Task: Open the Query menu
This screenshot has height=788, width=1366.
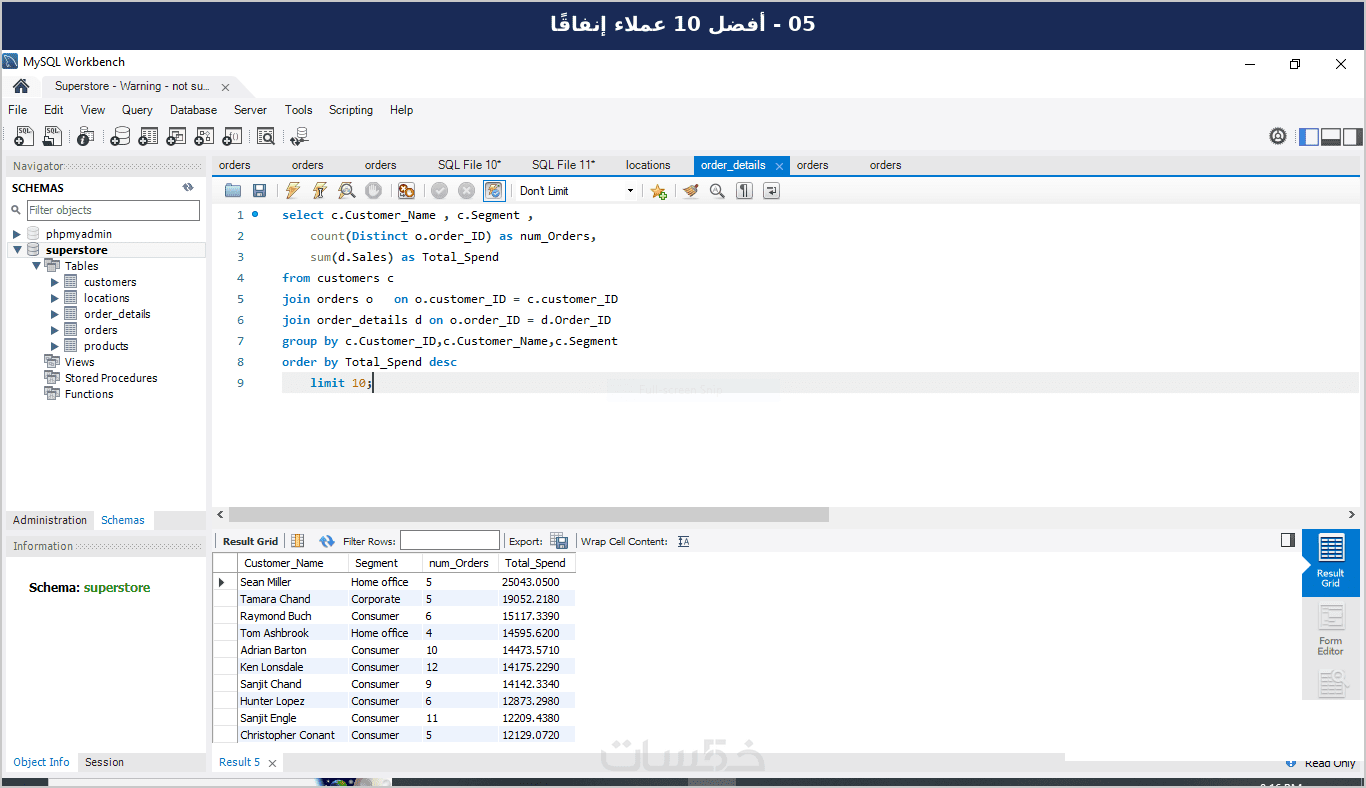Action: point(137,110)
